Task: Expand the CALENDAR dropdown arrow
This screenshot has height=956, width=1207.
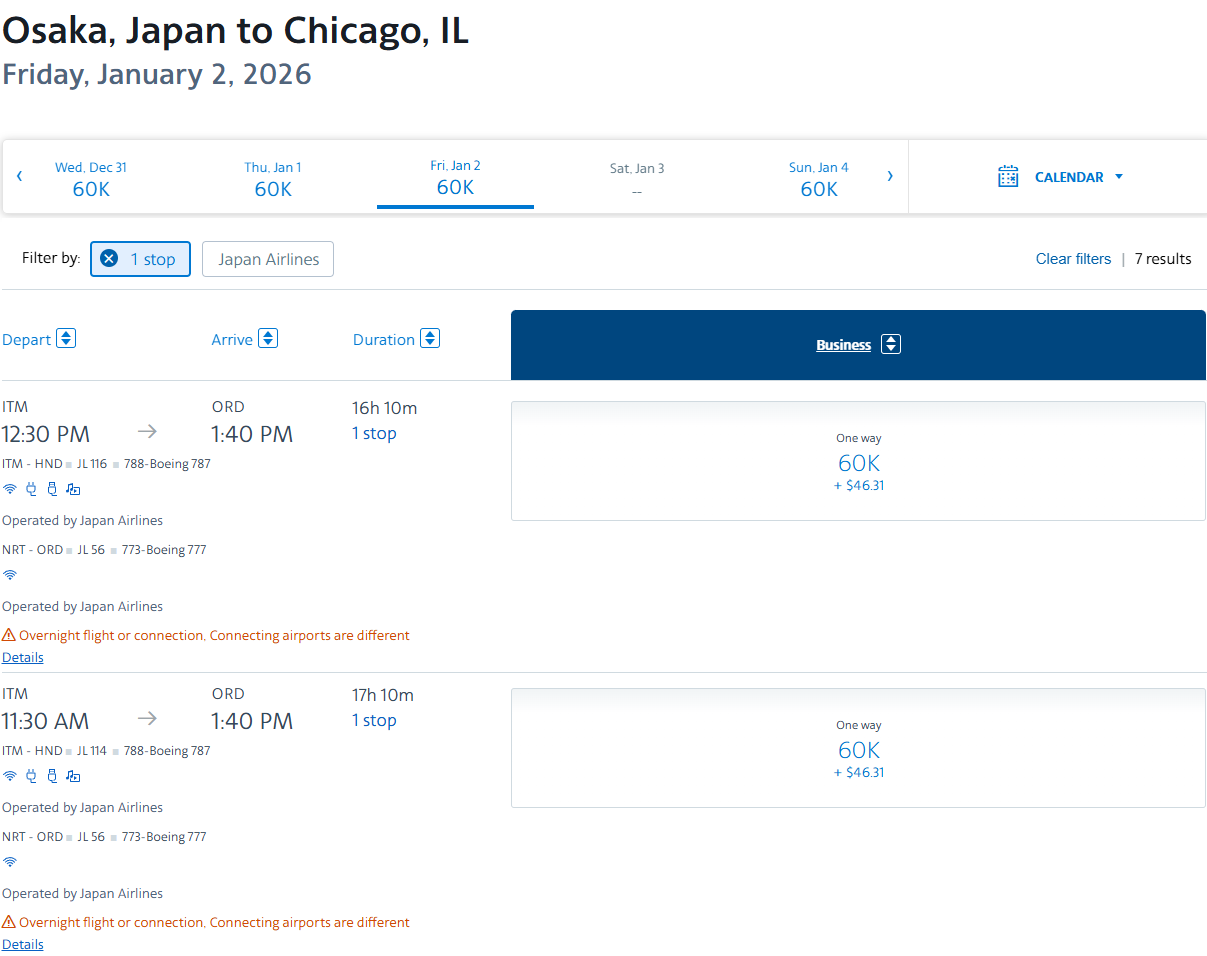Action: click(x=1119, y=177)
